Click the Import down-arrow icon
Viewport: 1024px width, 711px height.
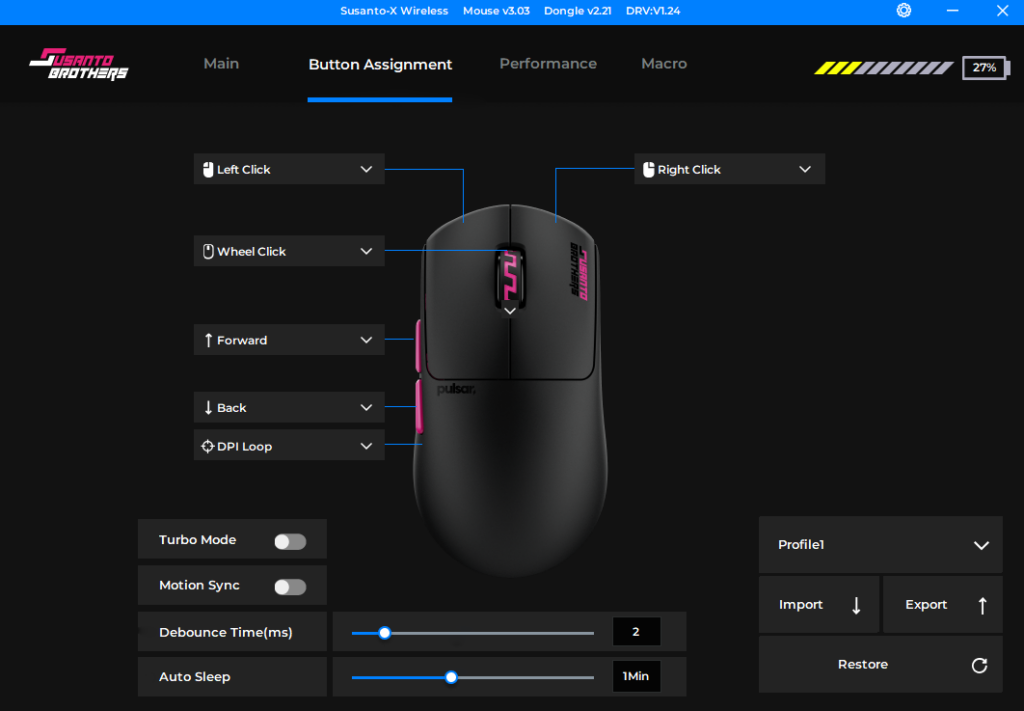[856, 605]
